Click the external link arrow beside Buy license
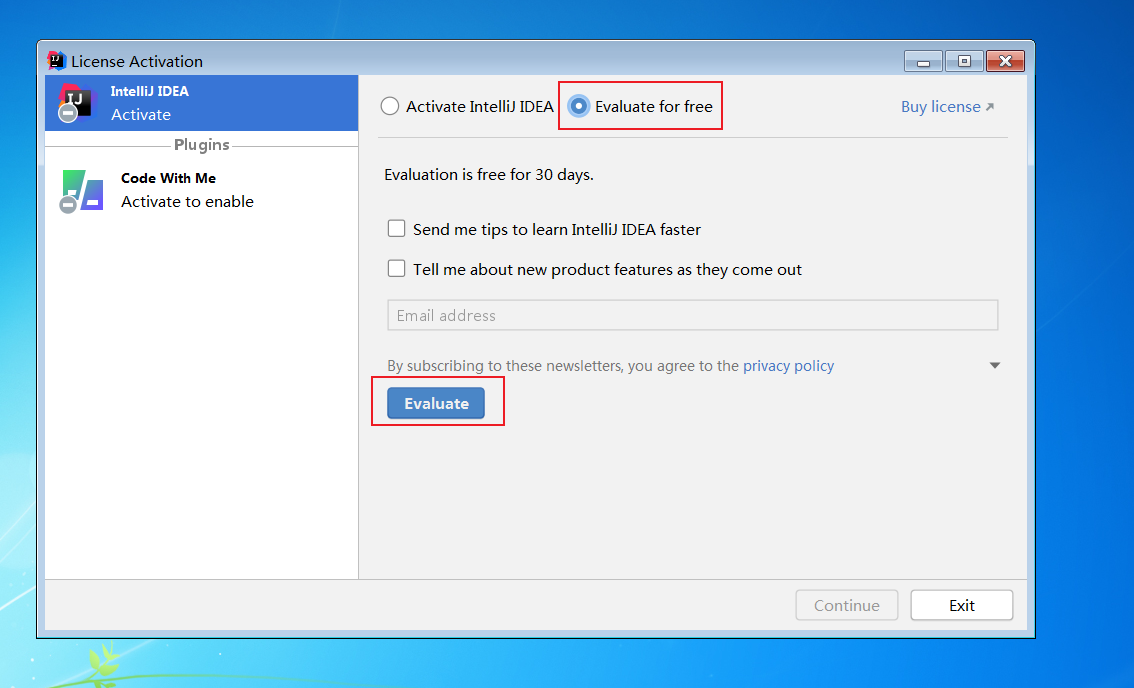1134x688 pixels. tap(990, 107)
